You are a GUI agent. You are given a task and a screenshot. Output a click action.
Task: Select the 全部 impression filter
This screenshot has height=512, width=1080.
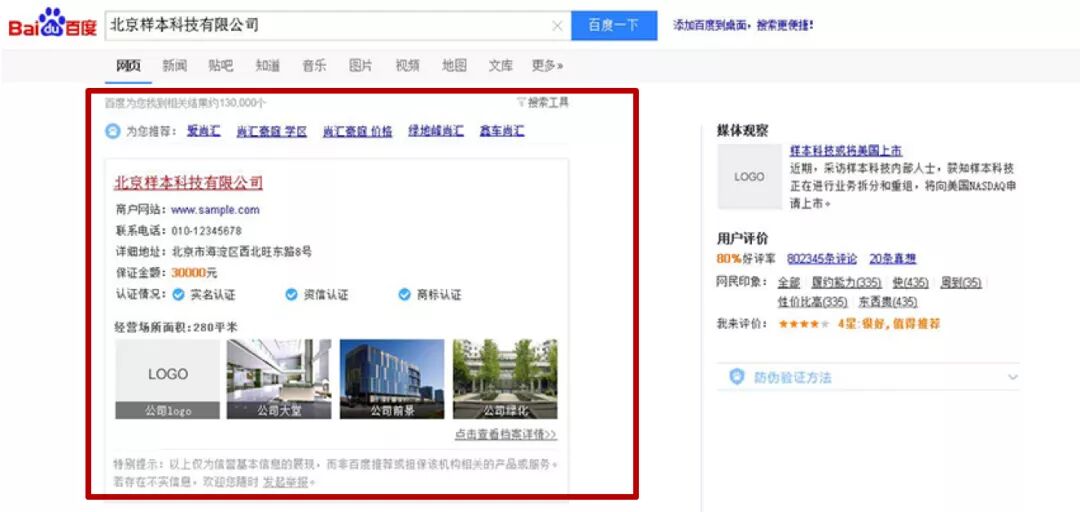tap(789, 283)
